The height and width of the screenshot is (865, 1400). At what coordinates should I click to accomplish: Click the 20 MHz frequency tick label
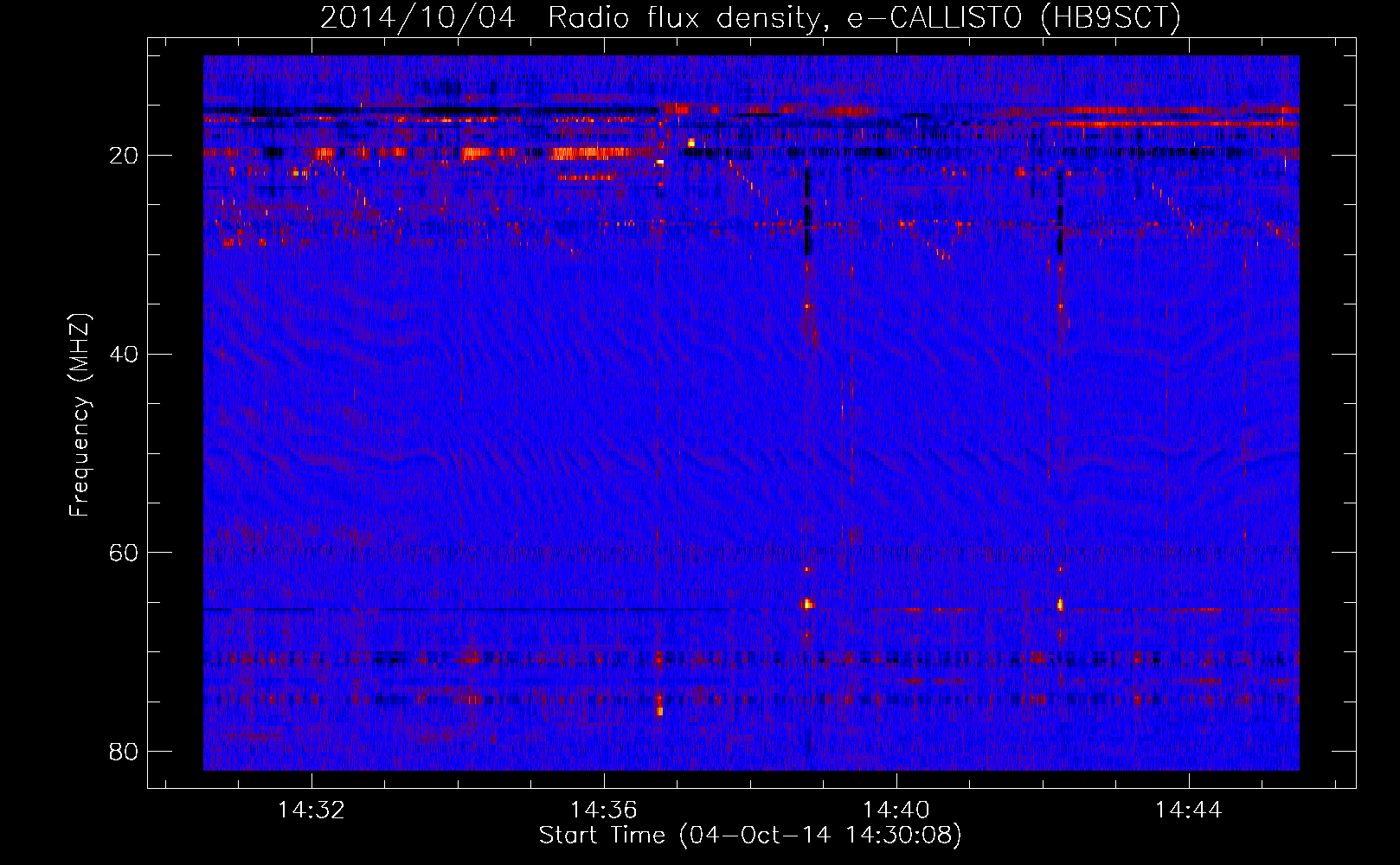(x=124, y=156)
